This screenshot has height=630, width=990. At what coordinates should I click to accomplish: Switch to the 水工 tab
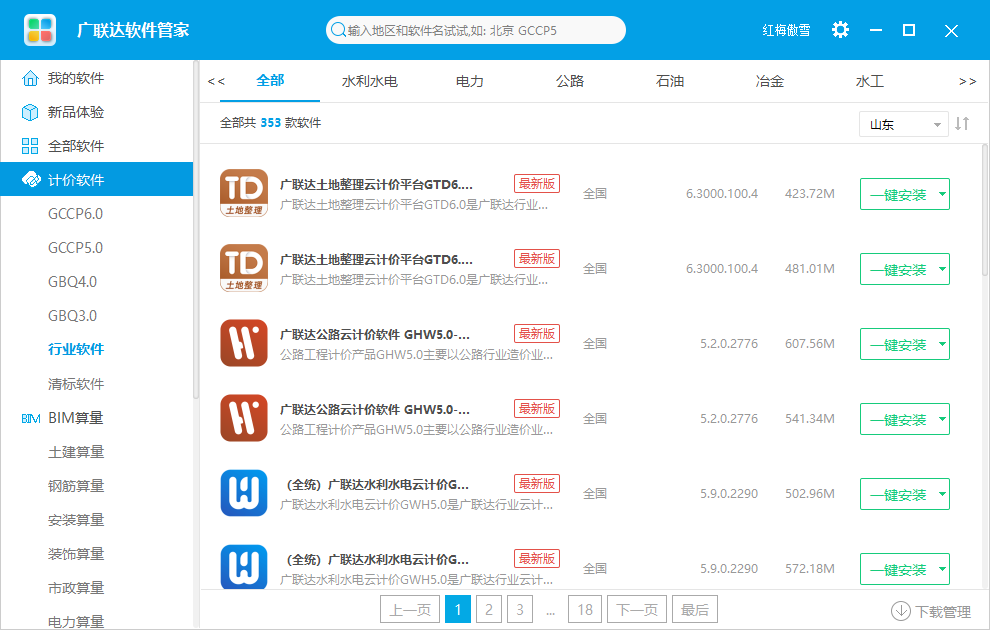click(869, 81)
